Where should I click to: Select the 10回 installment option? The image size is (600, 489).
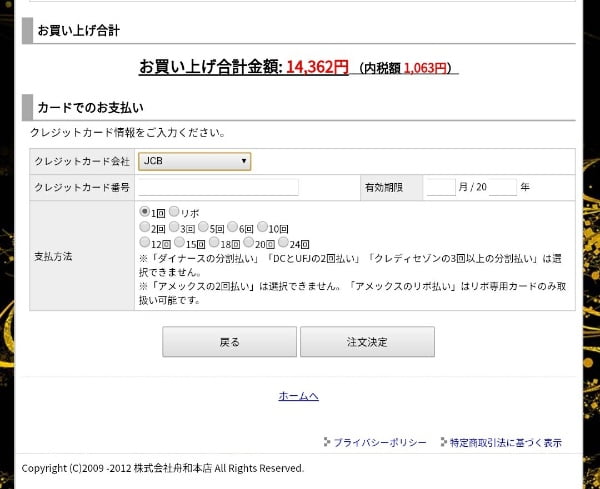262,227
